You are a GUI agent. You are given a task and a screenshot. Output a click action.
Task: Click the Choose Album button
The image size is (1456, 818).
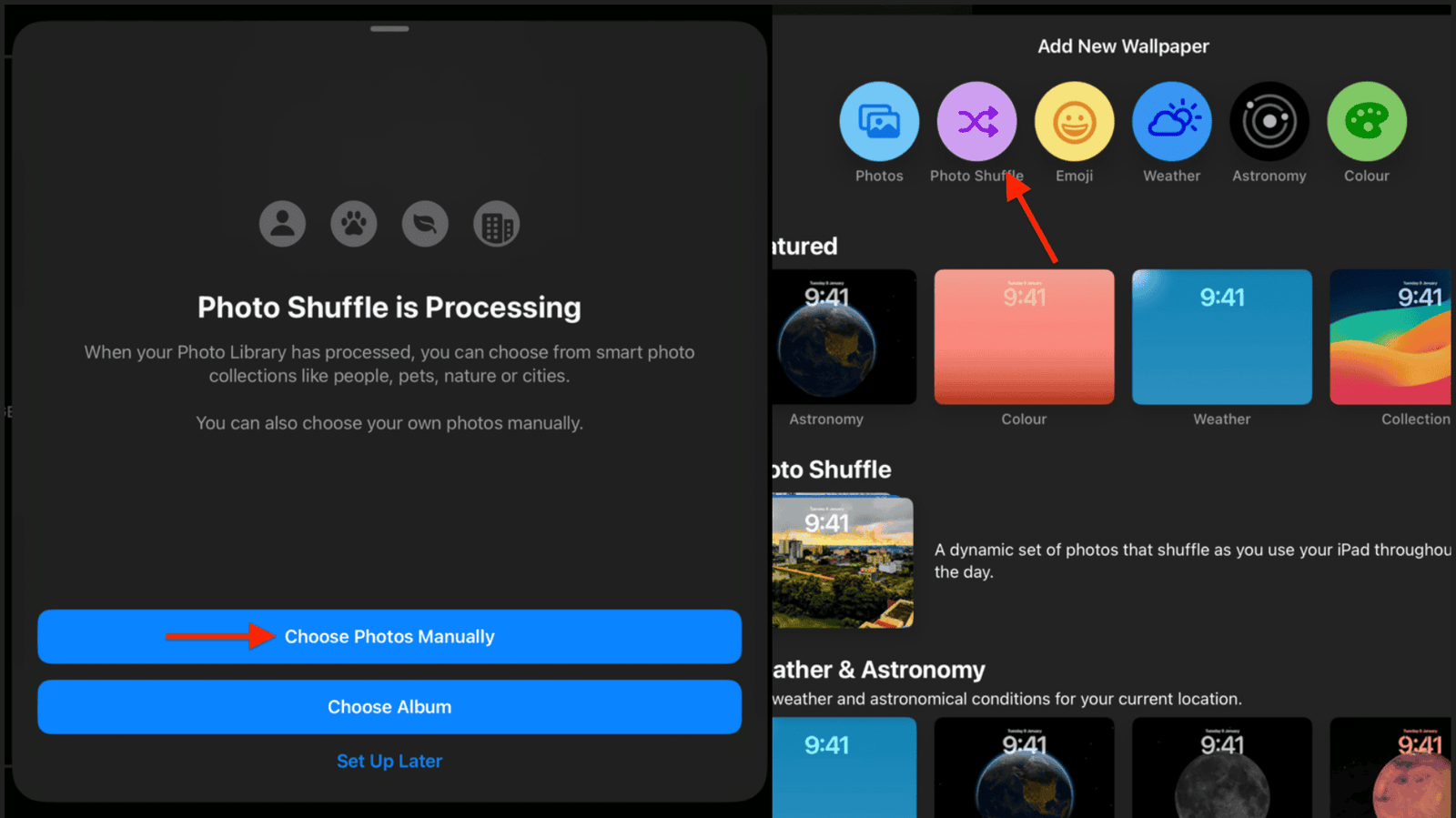389,707
